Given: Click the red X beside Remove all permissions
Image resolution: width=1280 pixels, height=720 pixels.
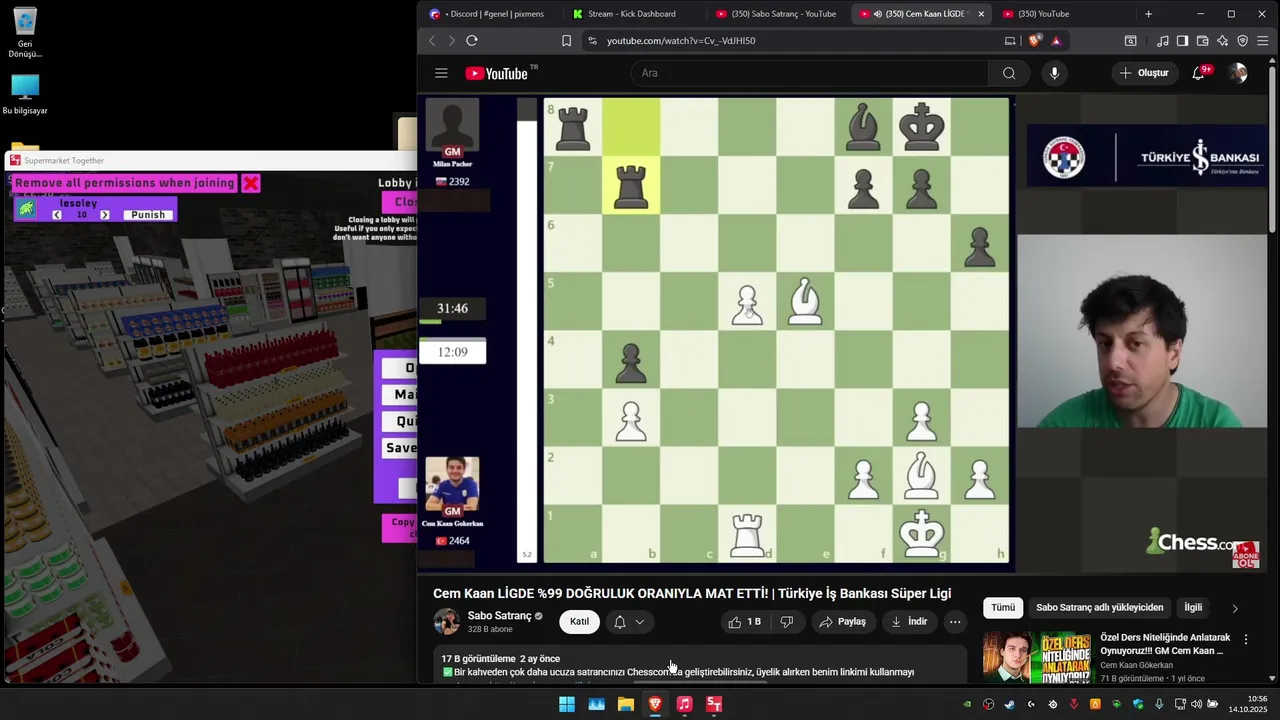Looking at the screenshot, I should [251, 183].
